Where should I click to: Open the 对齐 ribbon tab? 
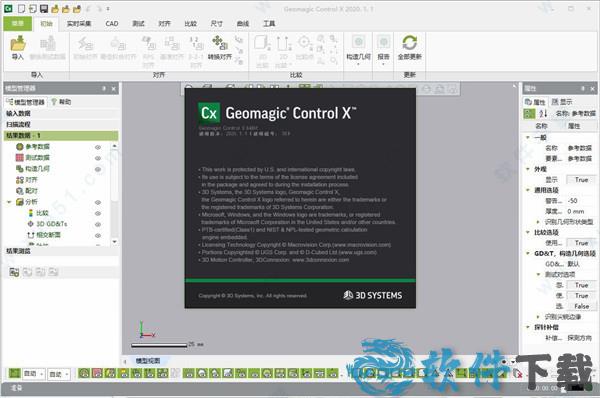164,24
